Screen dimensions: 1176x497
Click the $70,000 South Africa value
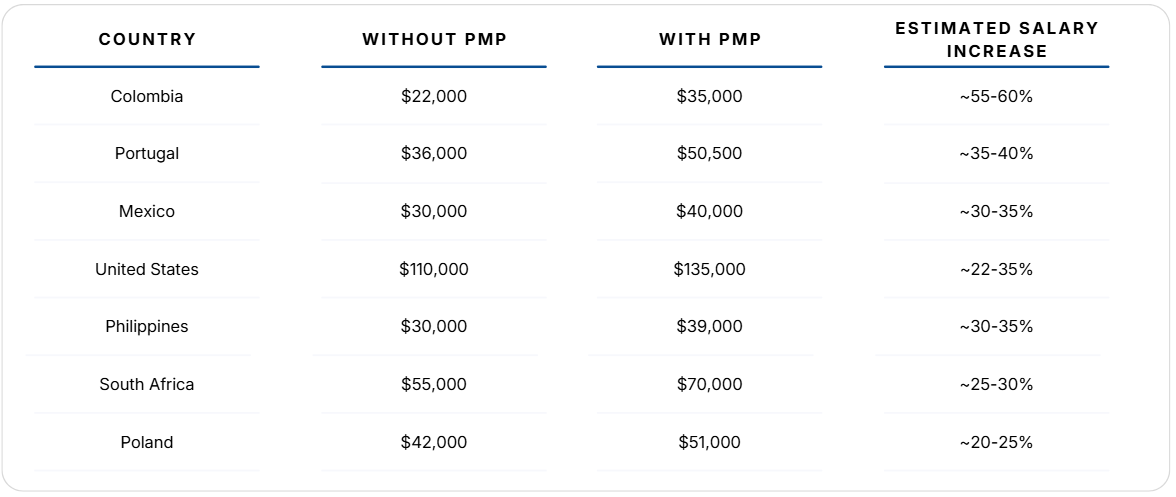click(710, 385)
